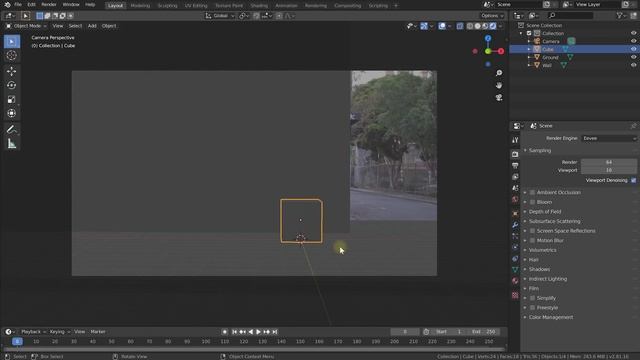
Task: Enable the Simplify checkbox
Action: click(x=532, y=298)
